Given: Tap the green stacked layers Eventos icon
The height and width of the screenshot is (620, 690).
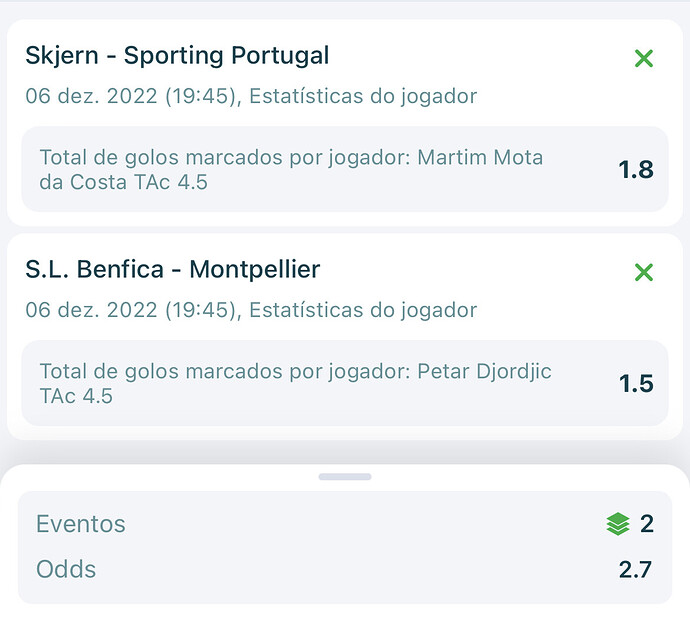Looking at the screenshot, I should (x=618, y=524).
